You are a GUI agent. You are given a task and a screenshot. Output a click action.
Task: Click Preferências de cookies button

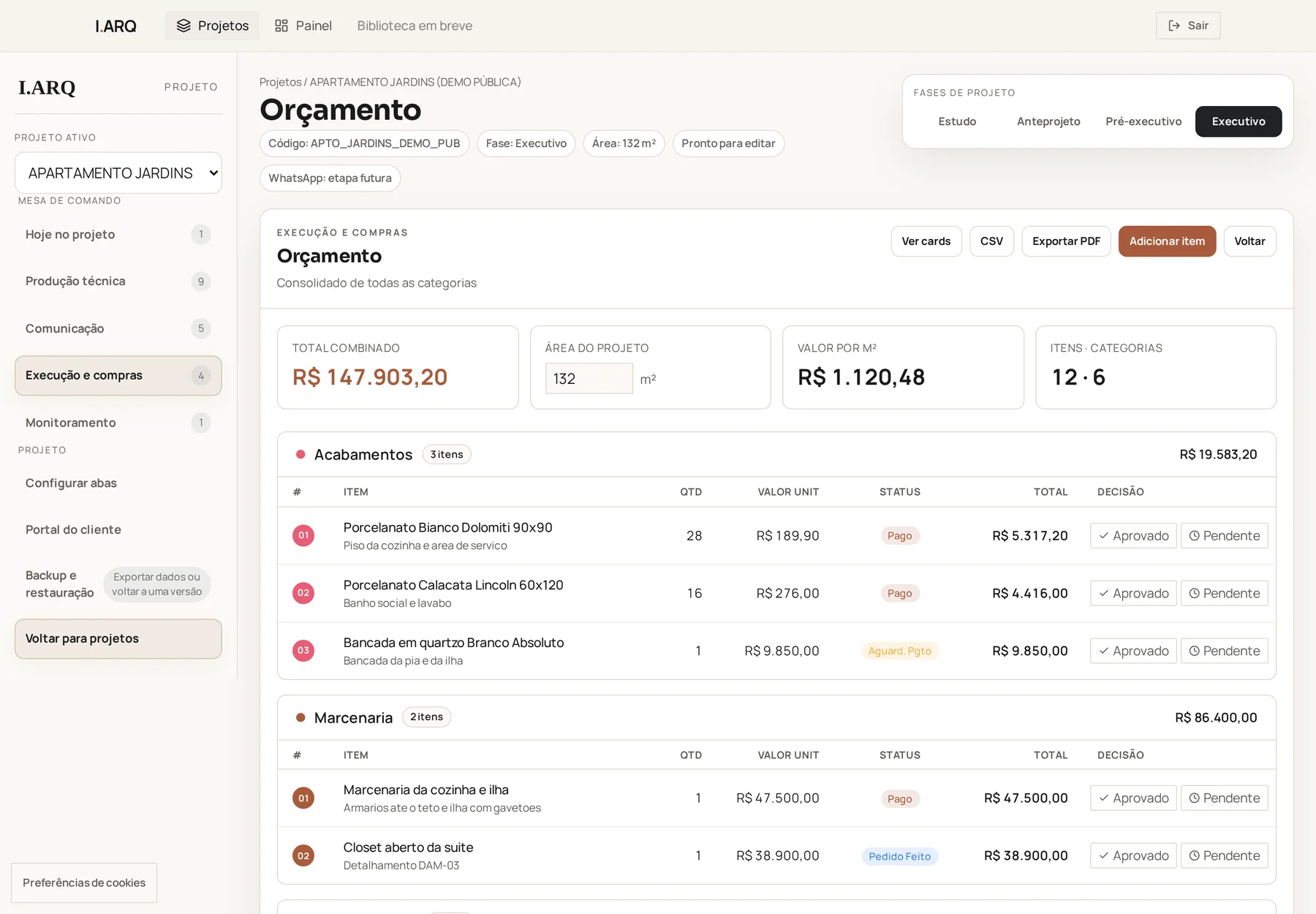point(84,883)
